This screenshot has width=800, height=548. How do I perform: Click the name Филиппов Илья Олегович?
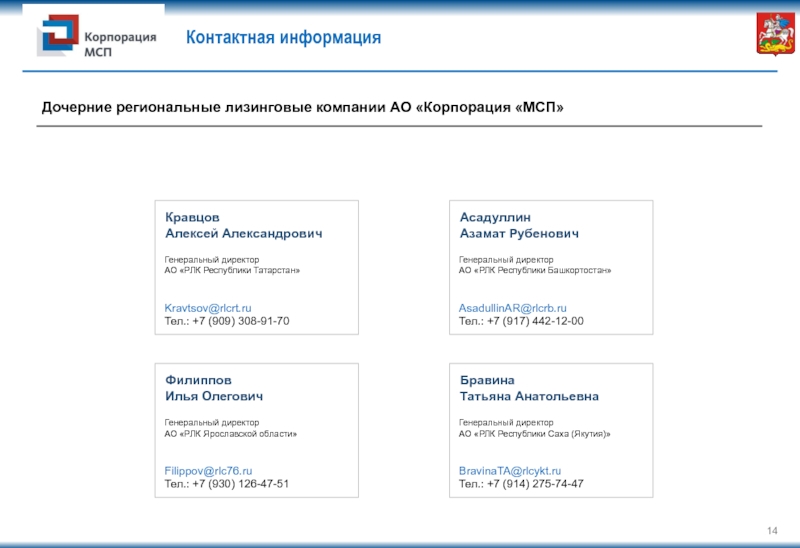214,388
